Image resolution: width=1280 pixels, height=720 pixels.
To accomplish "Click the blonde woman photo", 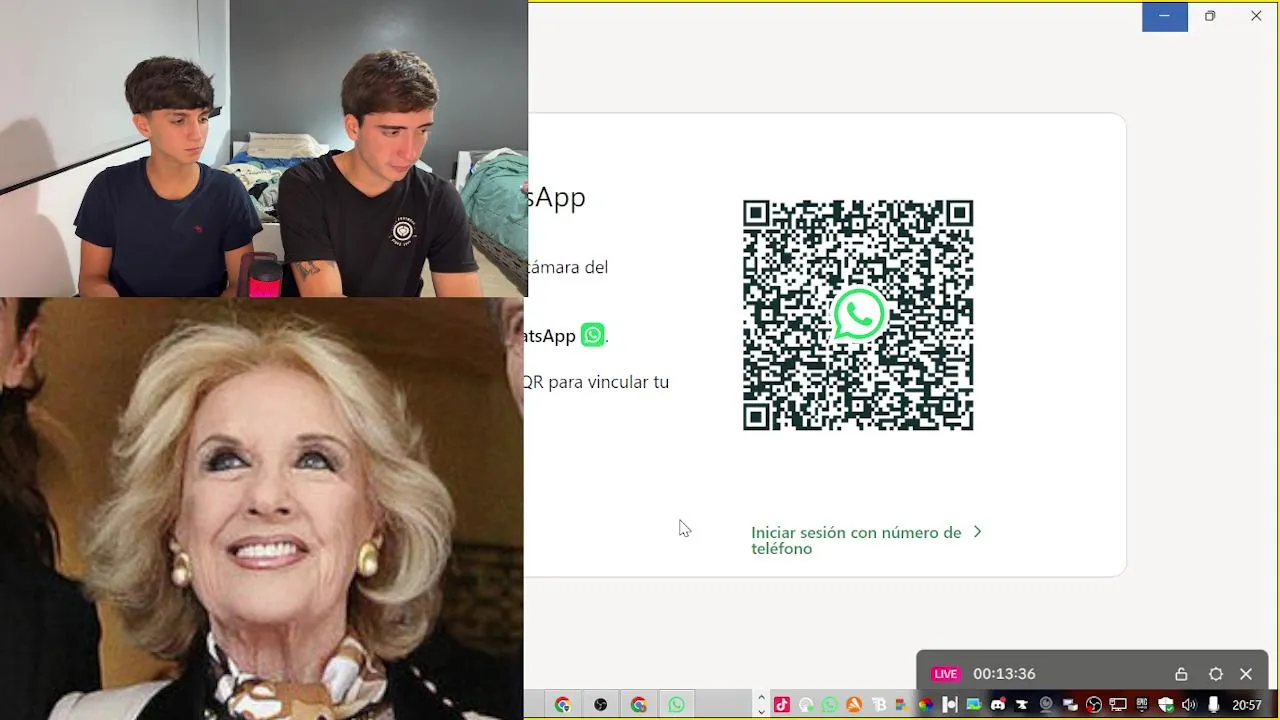I will click(262, 508).
